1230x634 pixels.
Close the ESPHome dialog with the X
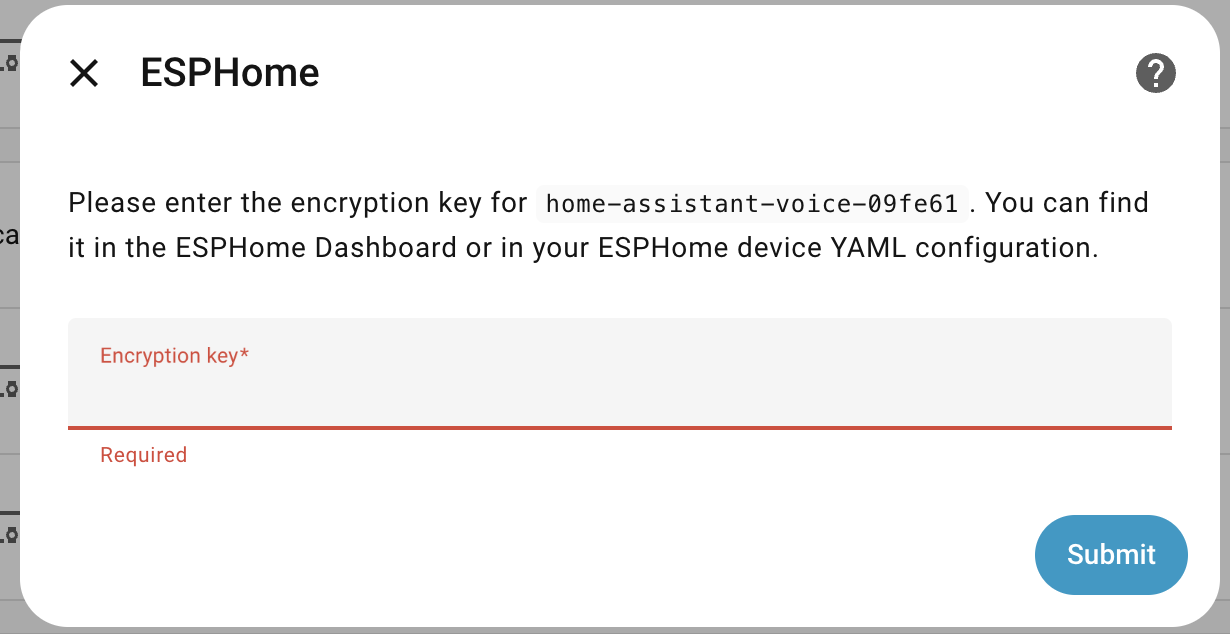tap(84, 73)
